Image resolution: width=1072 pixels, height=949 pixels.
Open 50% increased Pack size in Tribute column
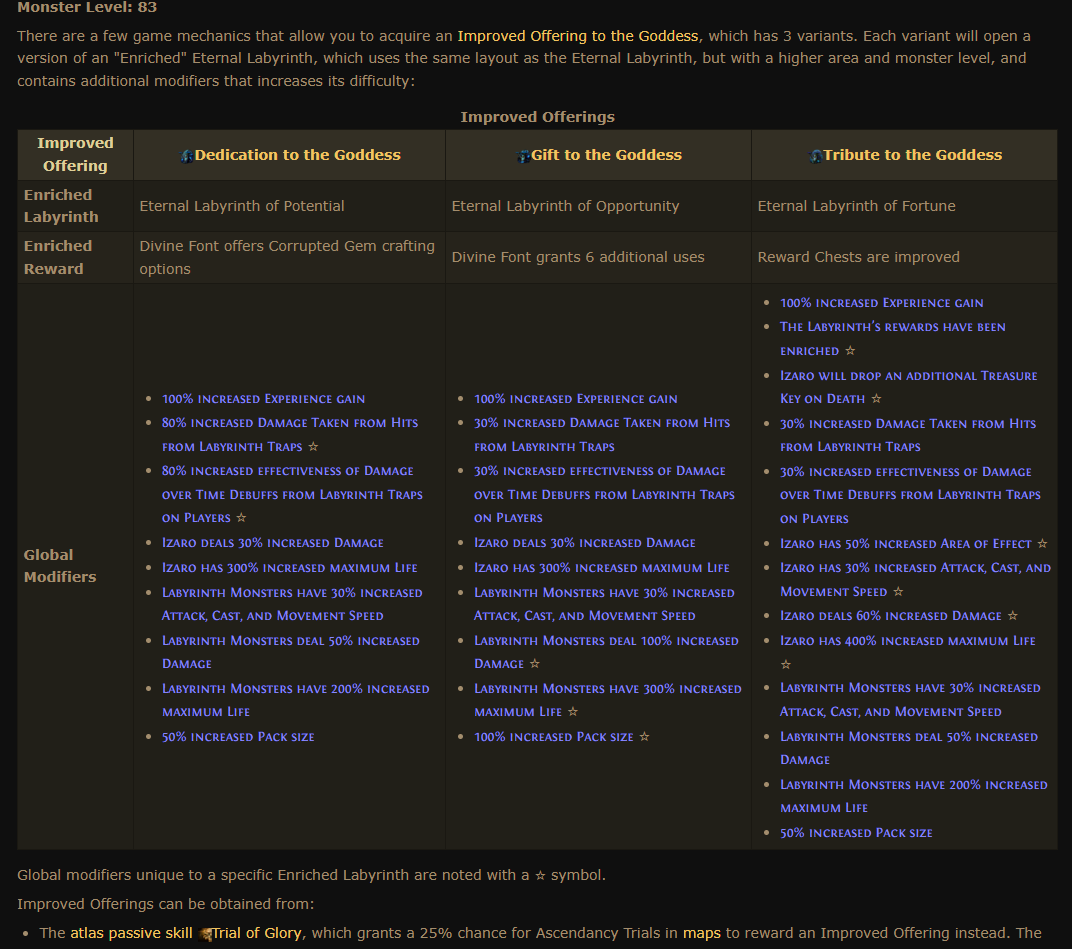pyautogui.click(x=857, y=833)
